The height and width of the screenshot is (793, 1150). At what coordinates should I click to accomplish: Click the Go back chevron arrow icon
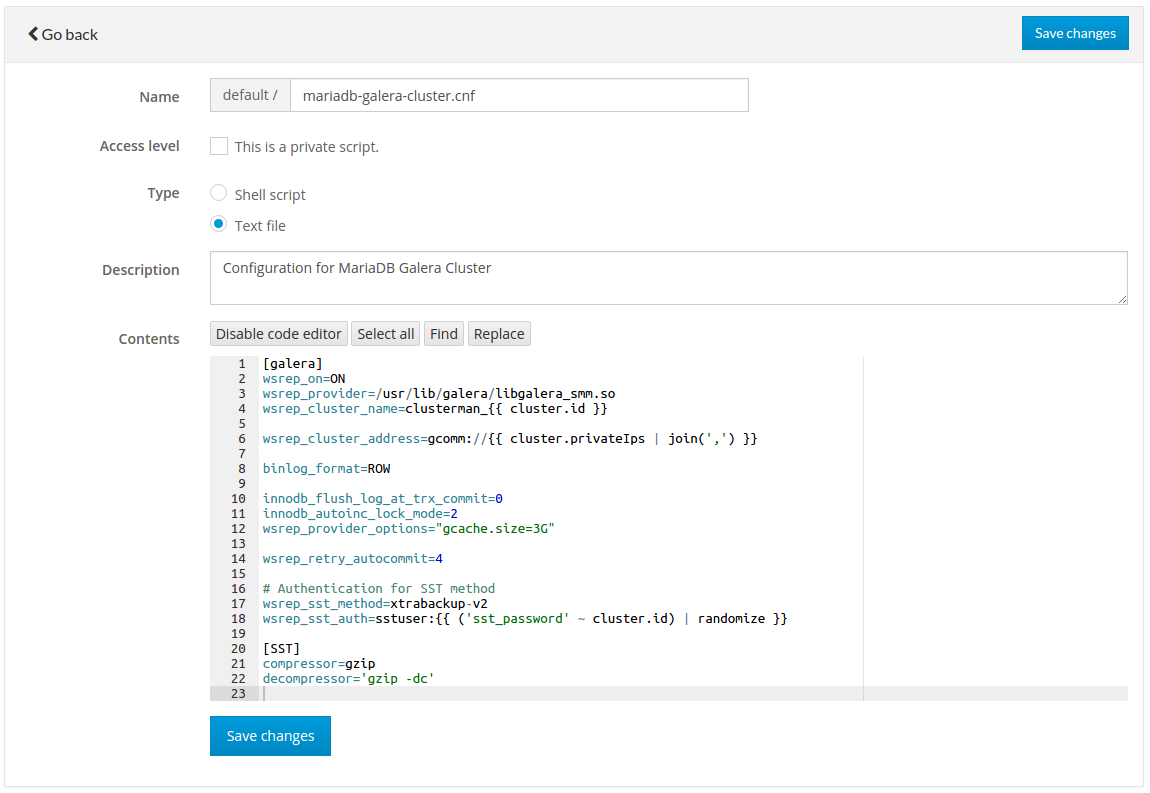33,34
